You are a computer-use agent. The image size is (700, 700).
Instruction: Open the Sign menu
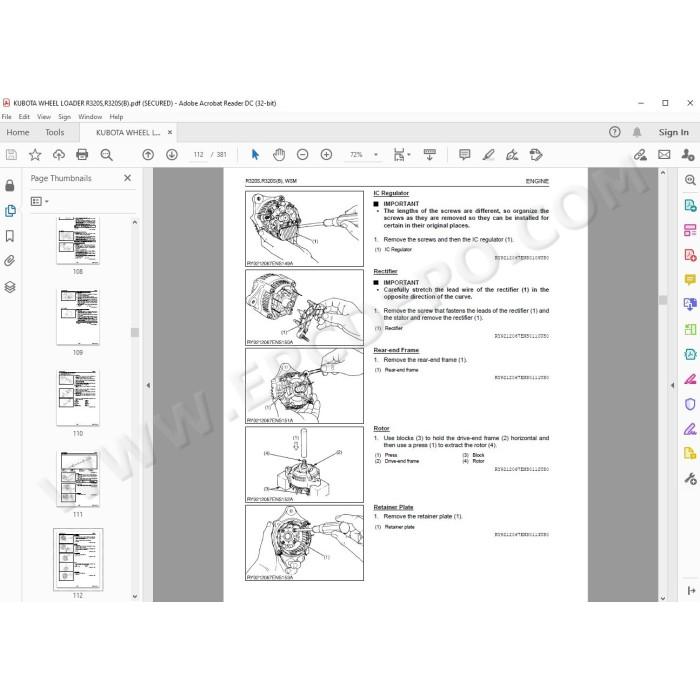click(x=64, y=117)
